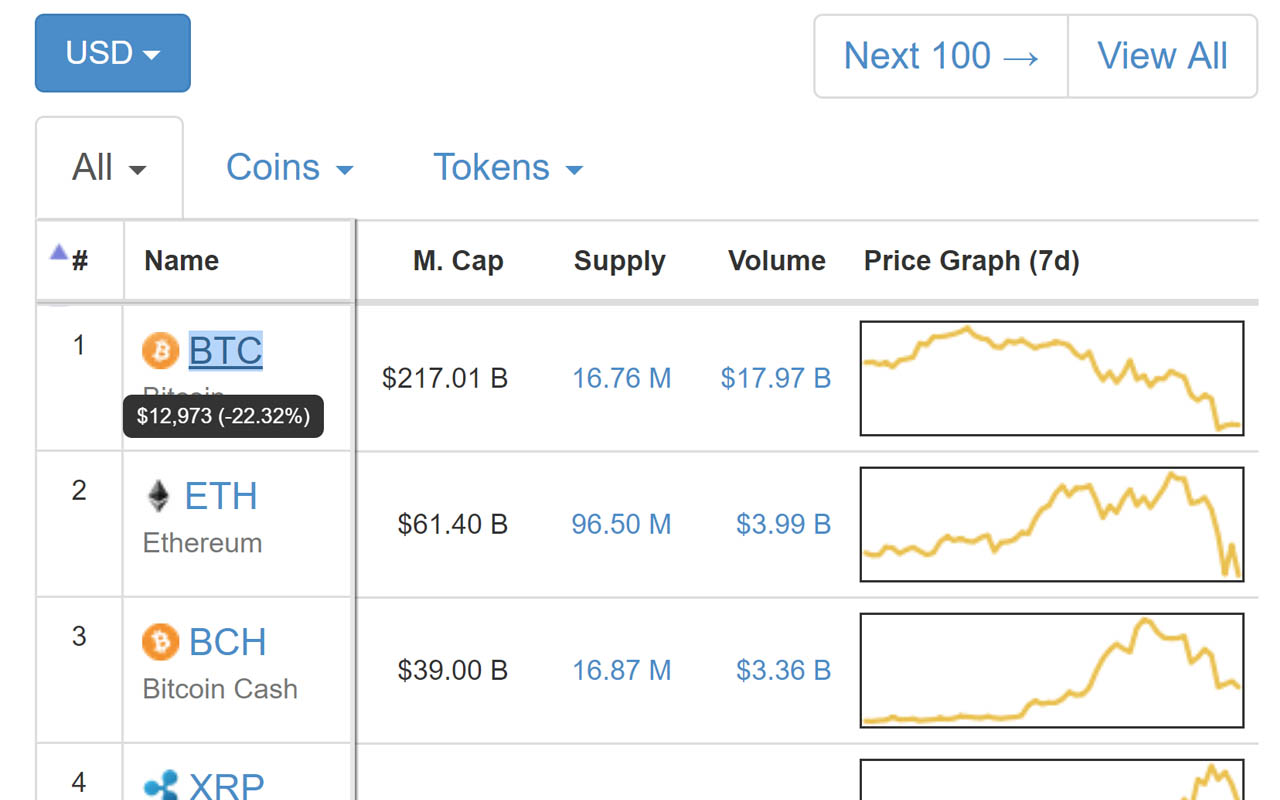
Task: Sort by the M. Cap column header
Action: point(458,261)
